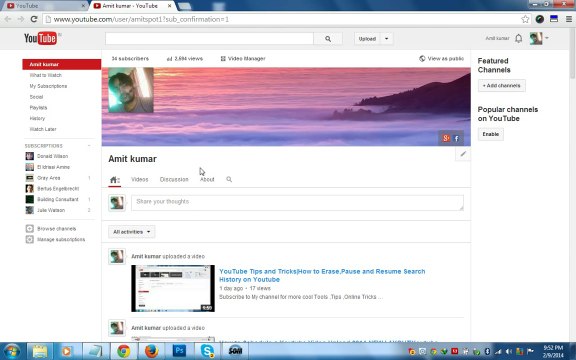Image resolution: width=576 pixels, height=360 pixels.
Task: Bookmark page with star icon
Action: coord(525,19)
